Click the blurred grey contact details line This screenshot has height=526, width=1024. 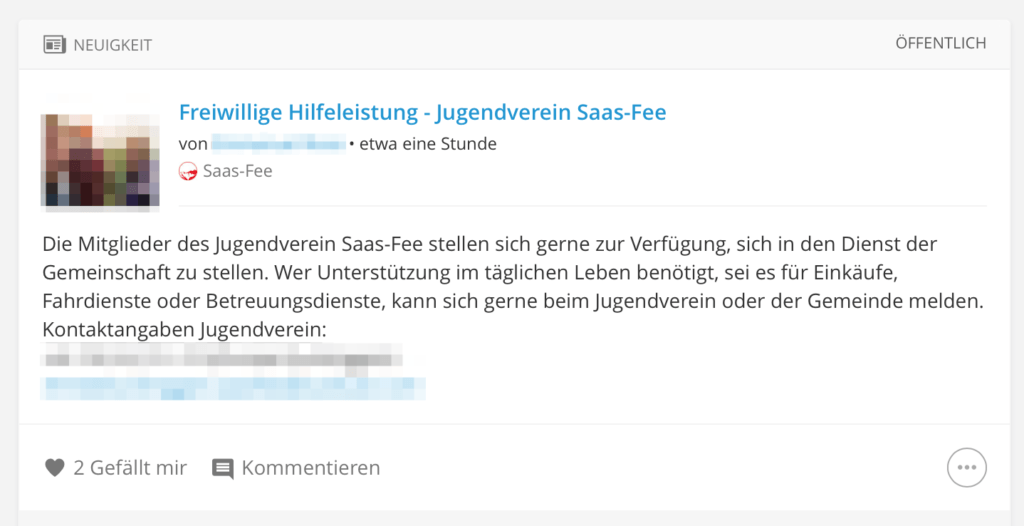pyautogui.click(x=221, y=359)
